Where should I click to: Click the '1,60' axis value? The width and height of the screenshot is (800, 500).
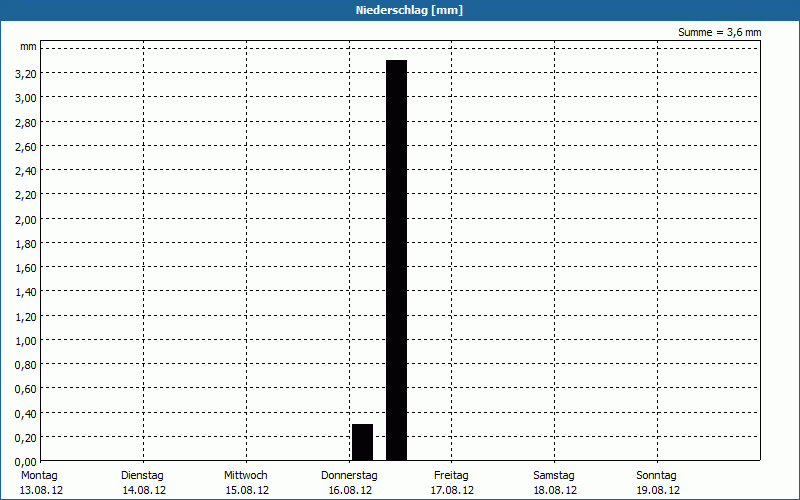click(x=26, y=268)
